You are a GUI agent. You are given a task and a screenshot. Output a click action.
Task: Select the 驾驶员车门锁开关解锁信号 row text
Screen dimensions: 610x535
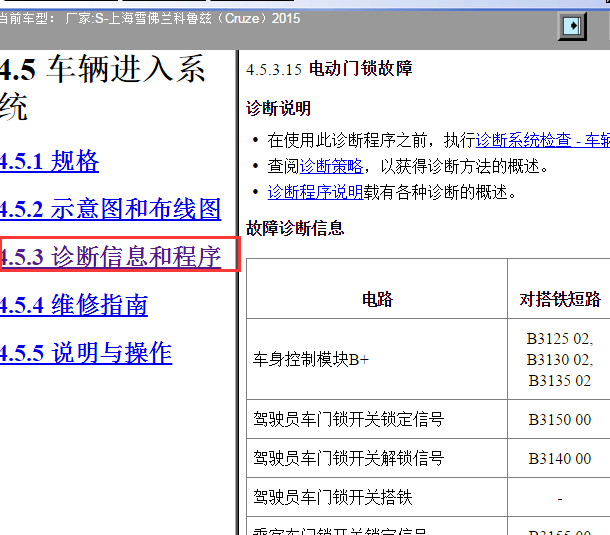[349, 458]
